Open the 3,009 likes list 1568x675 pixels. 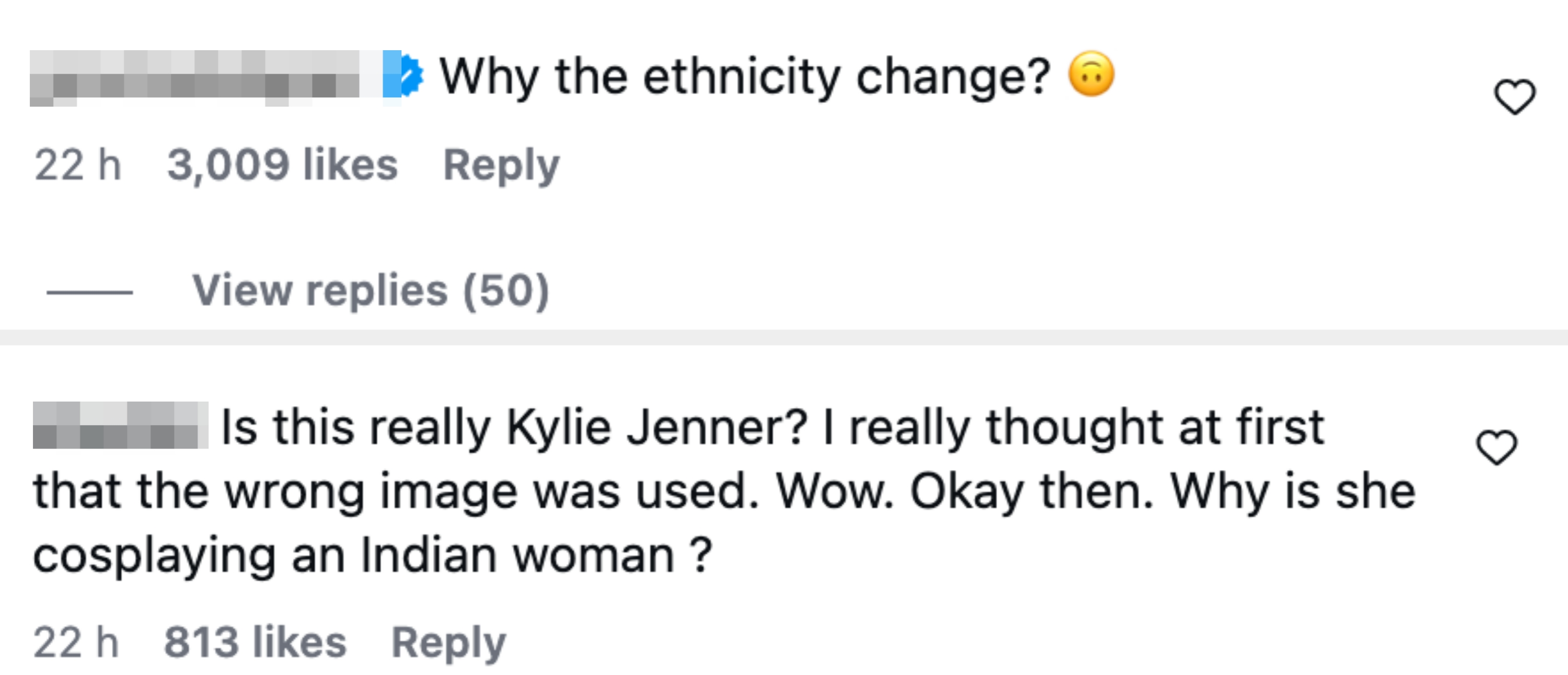[282, 165]
